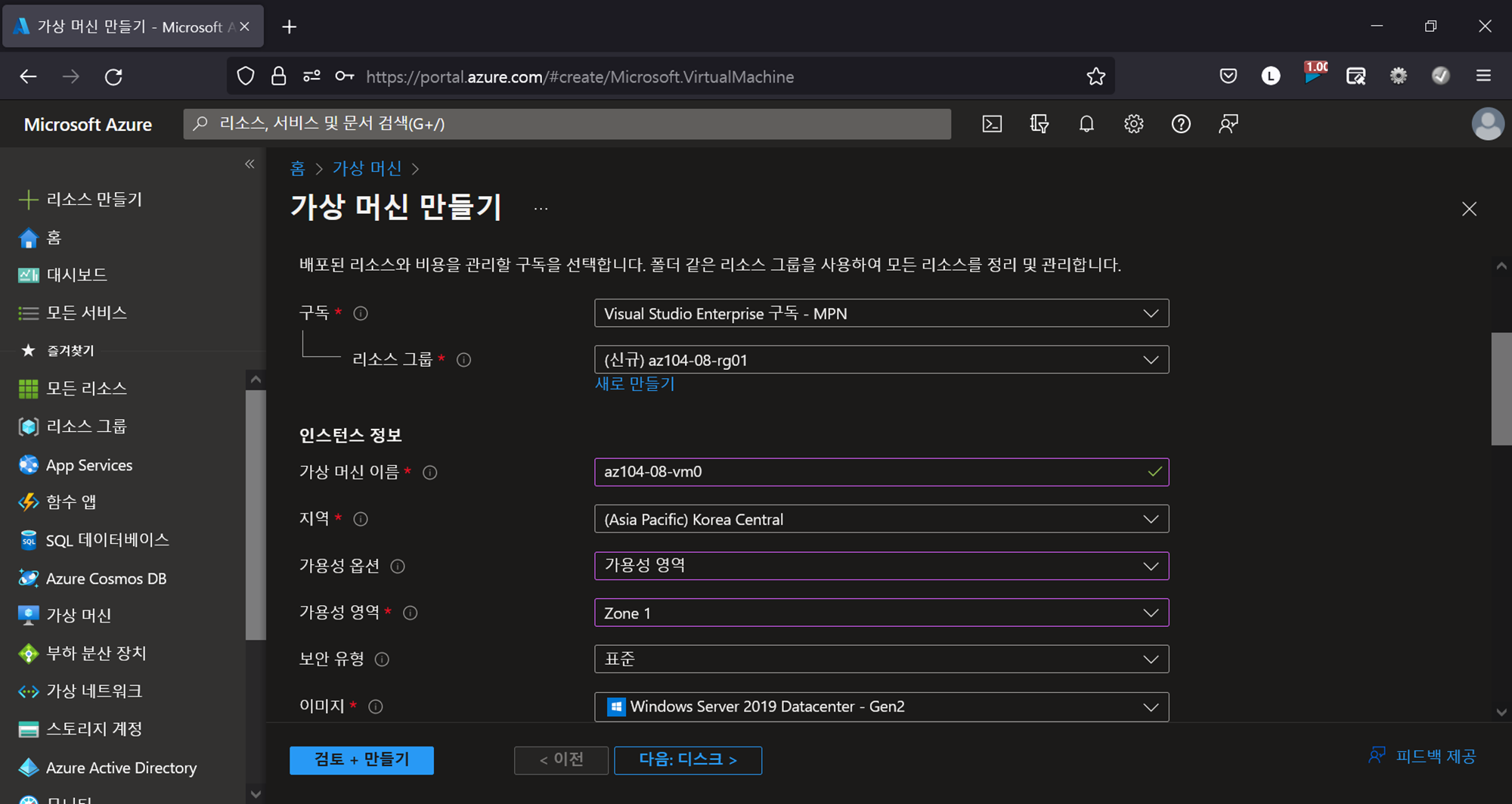Open the site shield protection icon
Viewport: 1512px width, 804px height.
pos(246,76)
